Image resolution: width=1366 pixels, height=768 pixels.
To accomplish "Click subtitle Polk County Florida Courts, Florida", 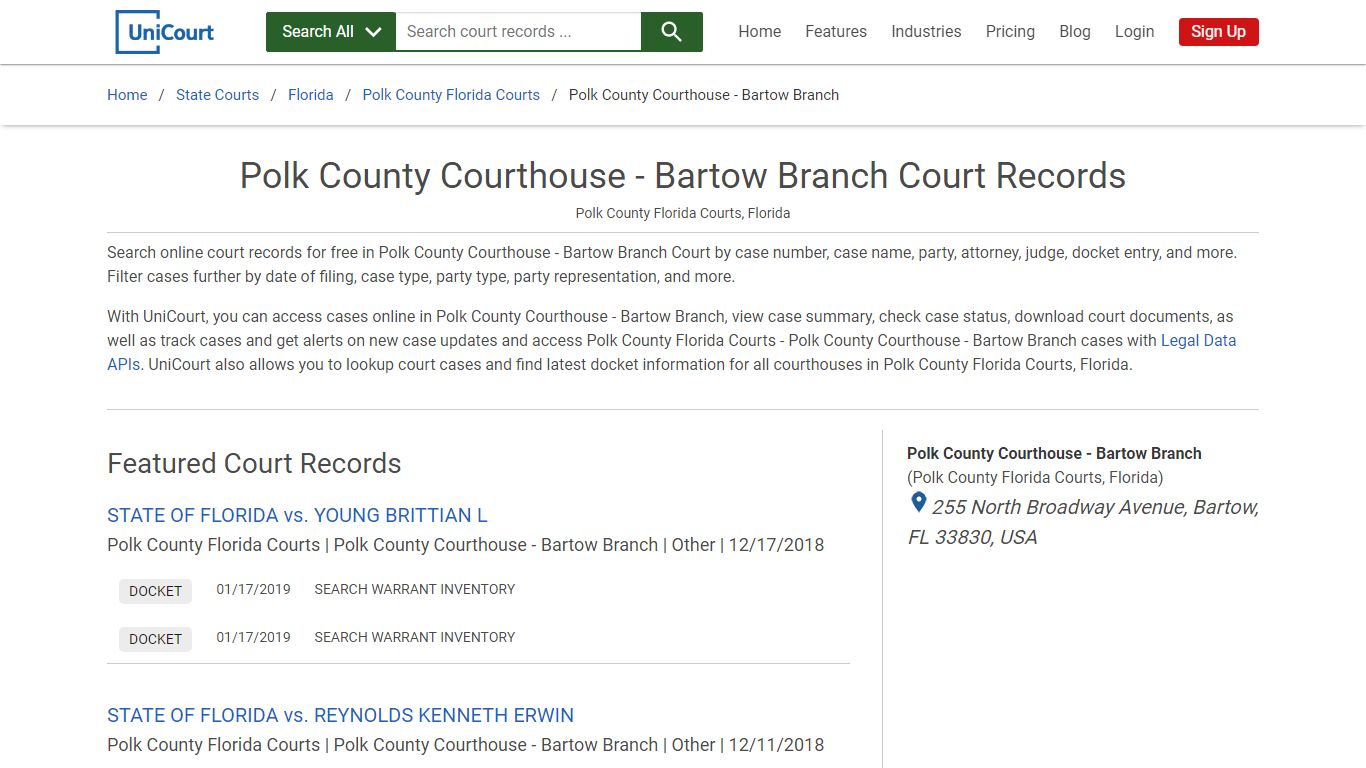I will click(x=683, y=213).
